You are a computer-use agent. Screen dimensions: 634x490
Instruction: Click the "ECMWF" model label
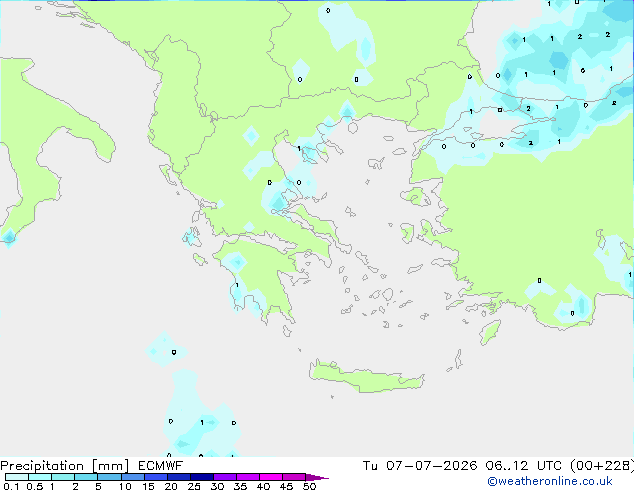point(161,466)
